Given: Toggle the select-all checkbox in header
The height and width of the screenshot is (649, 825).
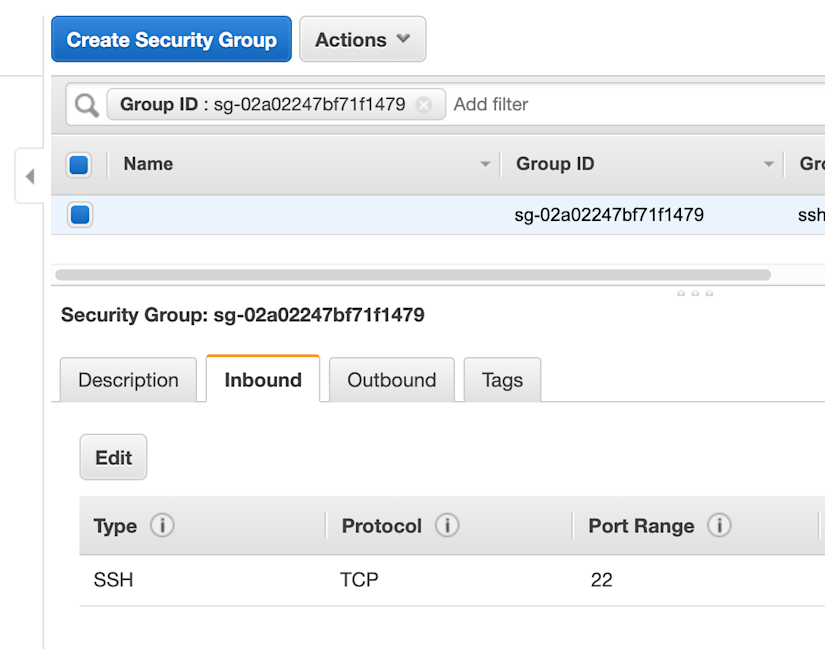Looking at the screenshot, I should coord(79,164).
